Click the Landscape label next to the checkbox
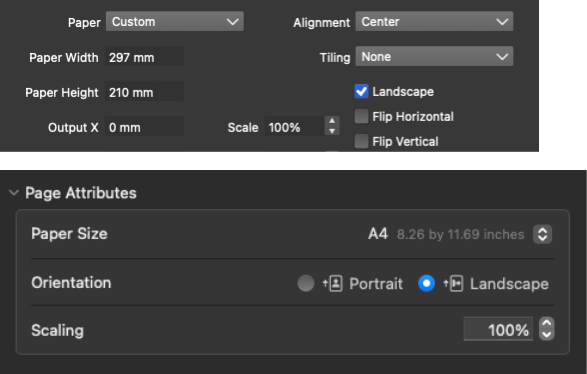The image size is (587, 374). [403, 92]
